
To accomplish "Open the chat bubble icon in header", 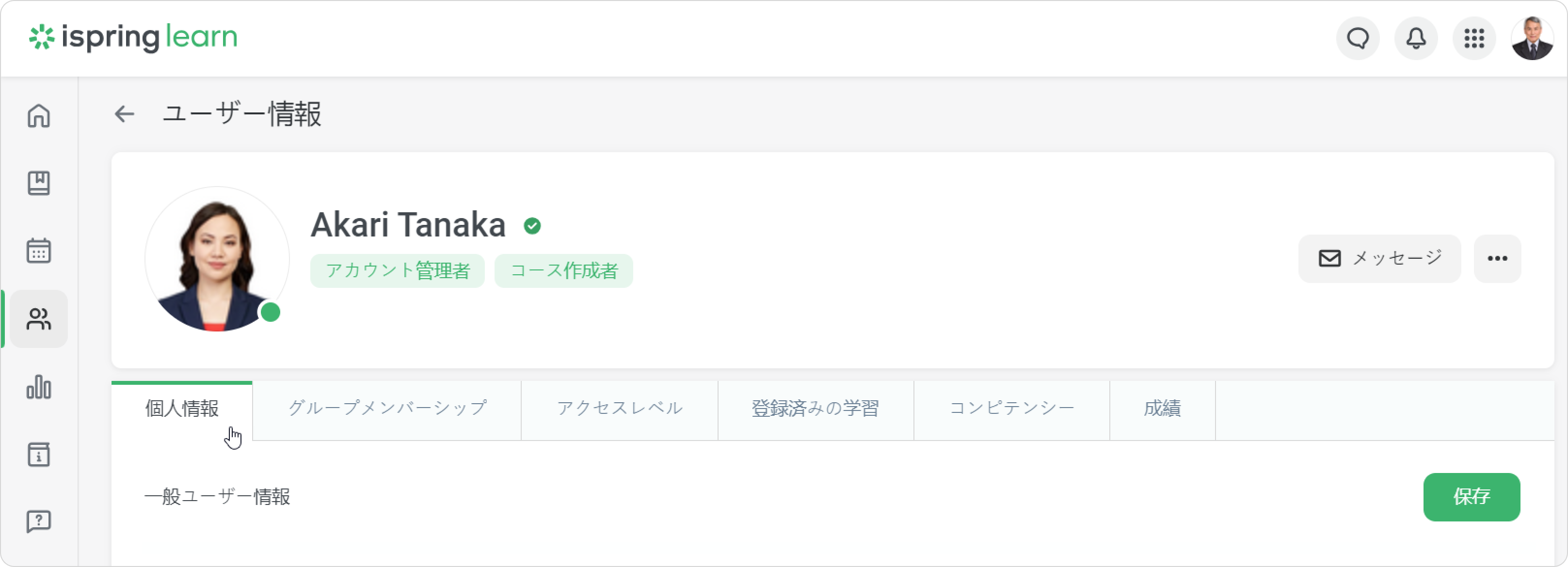I will click(1358, 38).
